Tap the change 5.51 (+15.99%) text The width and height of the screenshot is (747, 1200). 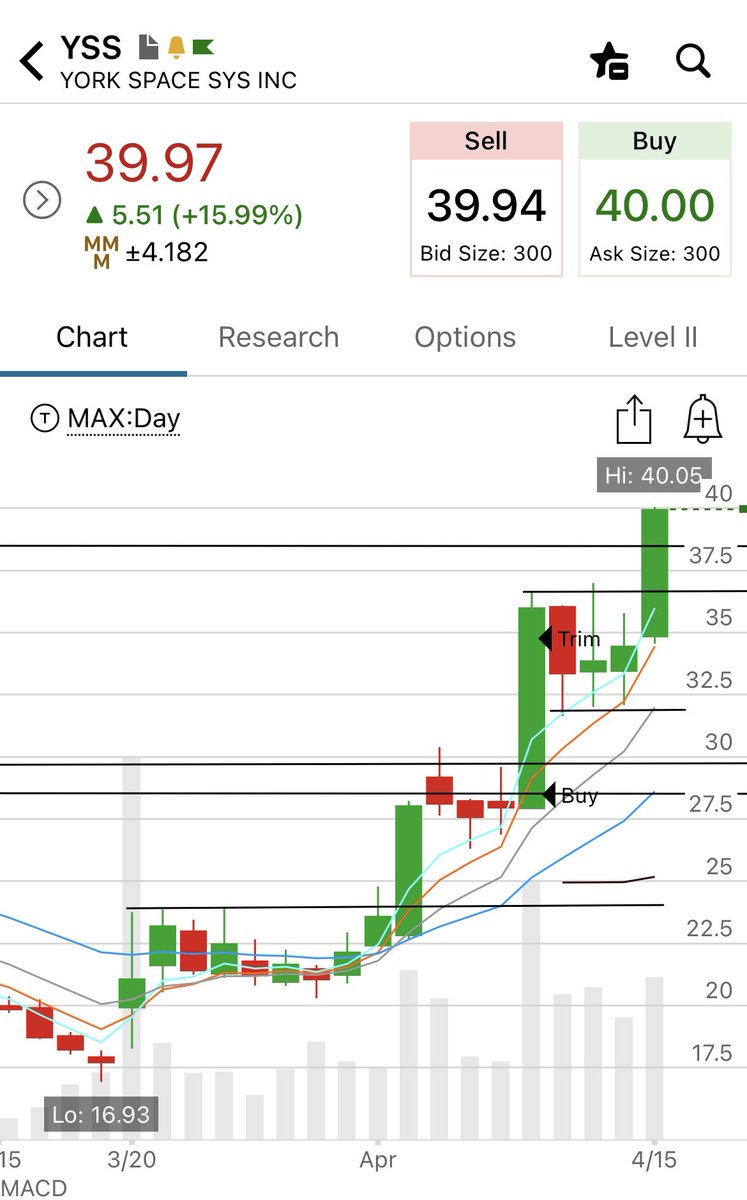pos(193,214)
